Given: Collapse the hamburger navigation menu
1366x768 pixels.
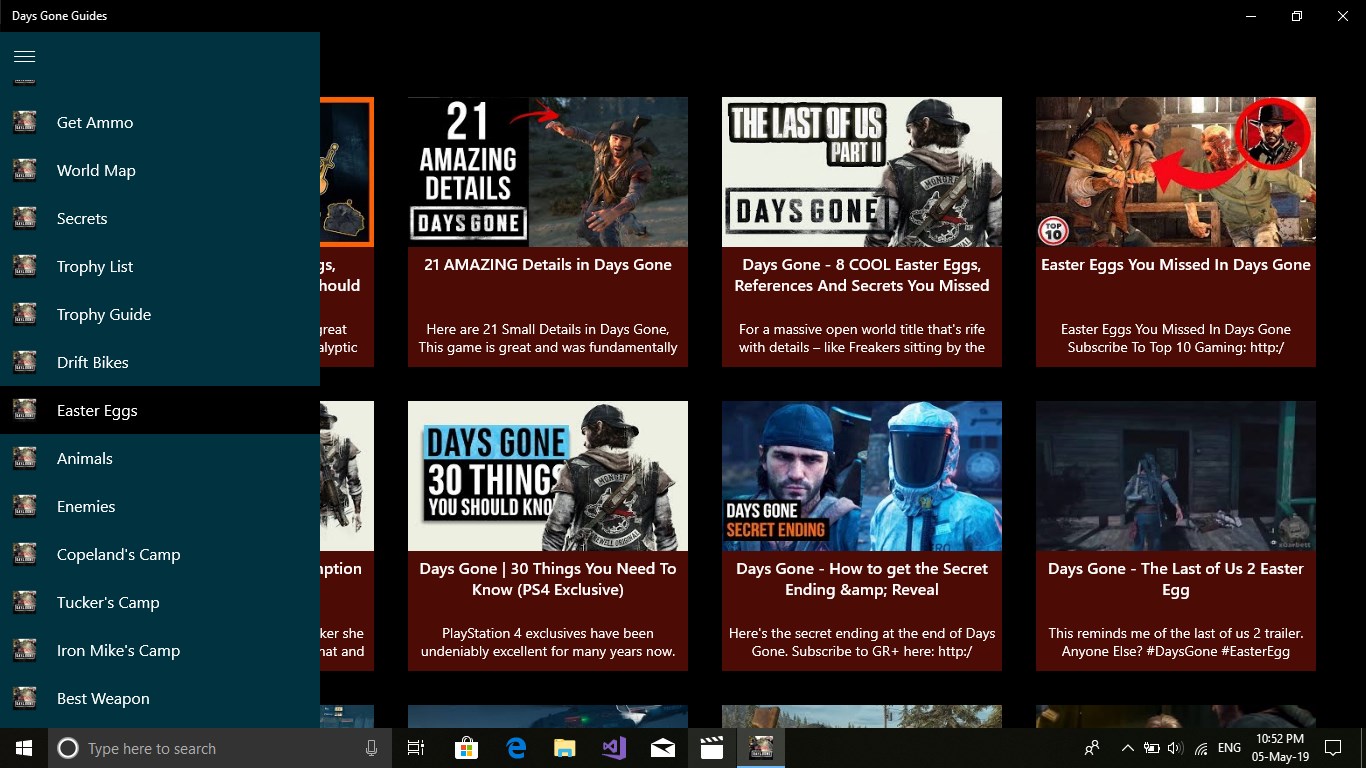Looking at the screenshot, I should point(25,56).
